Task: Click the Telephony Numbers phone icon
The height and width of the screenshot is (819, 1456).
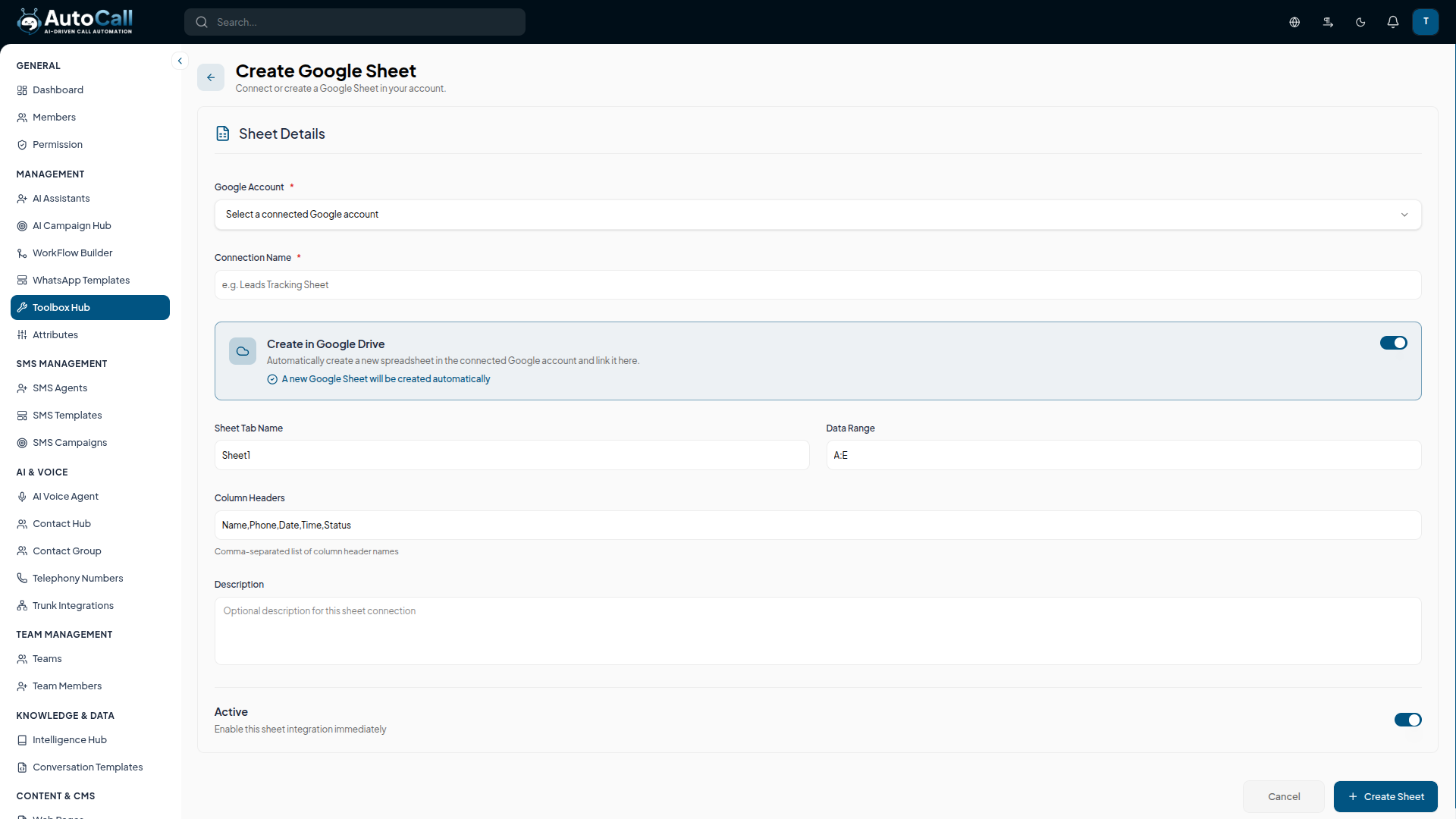Action: pos(22,579)
